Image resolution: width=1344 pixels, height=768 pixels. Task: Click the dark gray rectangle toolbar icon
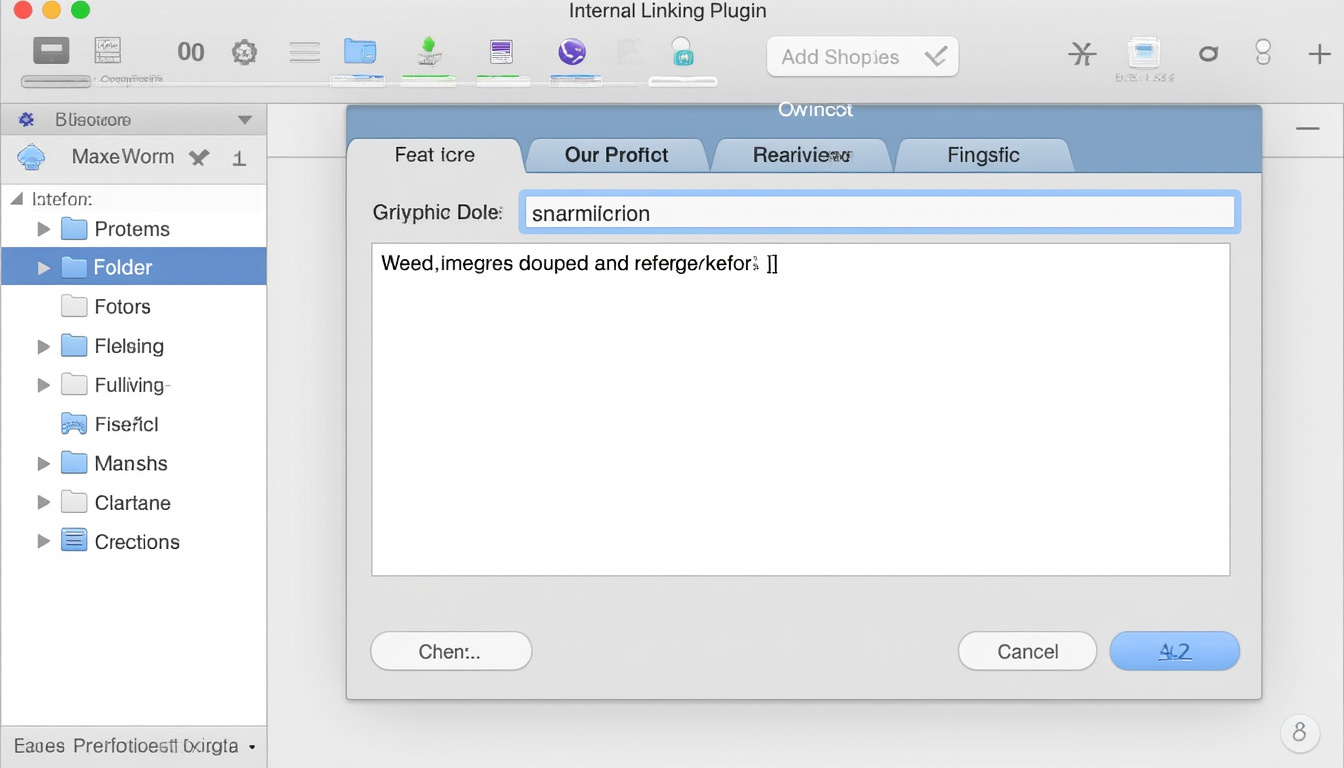(51, 50)
